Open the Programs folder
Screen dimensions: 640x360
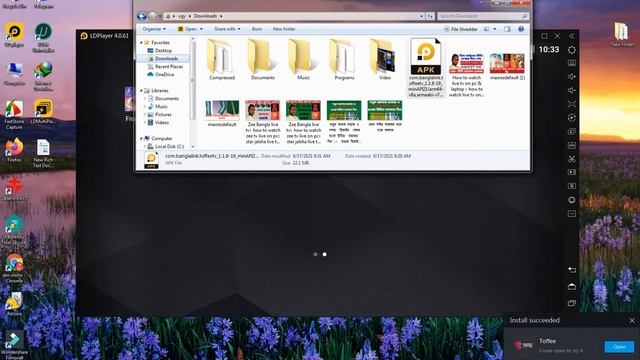(344, 60)
